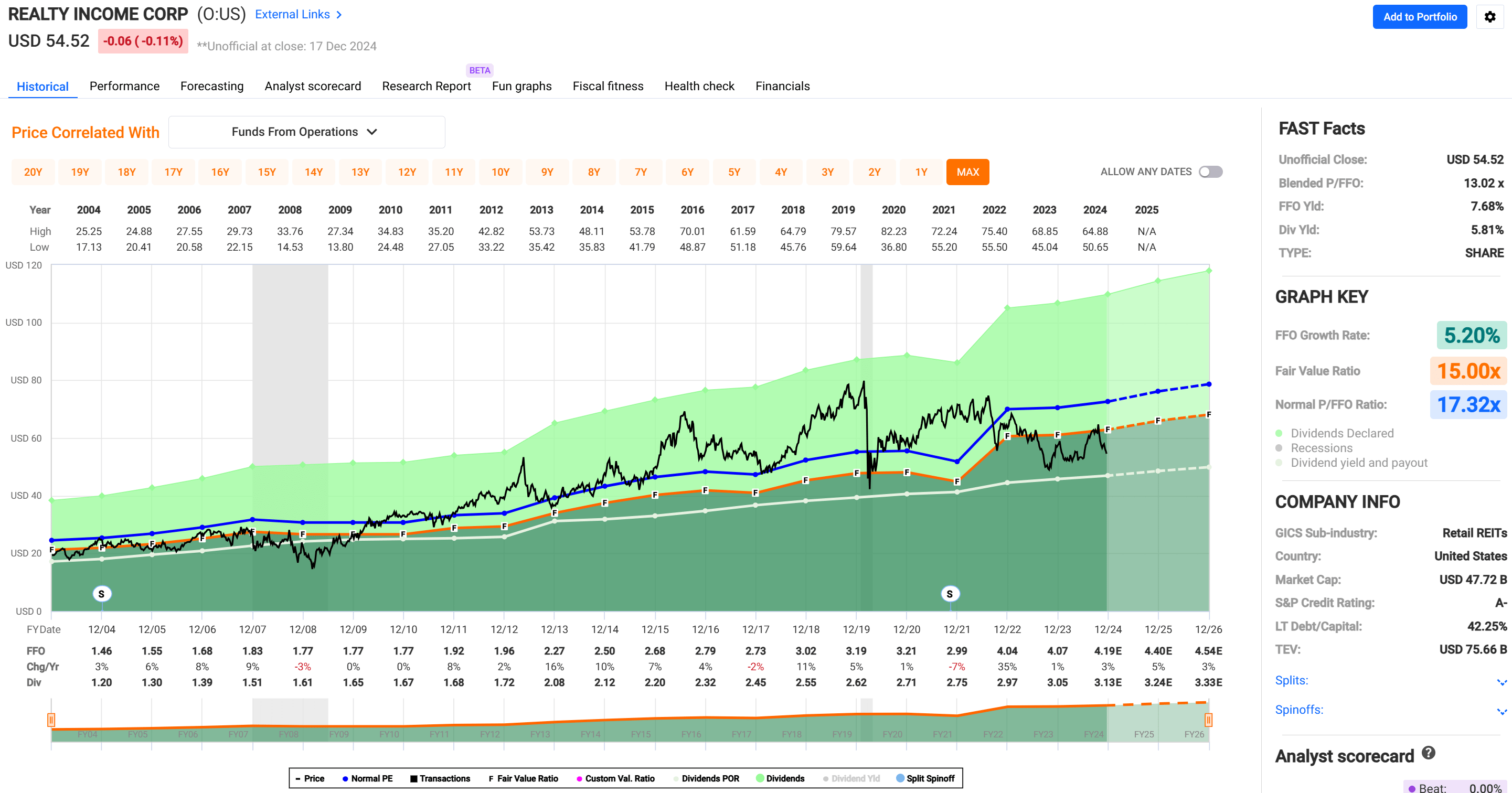Click the Price legend item
The image size is (1512, 793).
(x=310, y=778)
